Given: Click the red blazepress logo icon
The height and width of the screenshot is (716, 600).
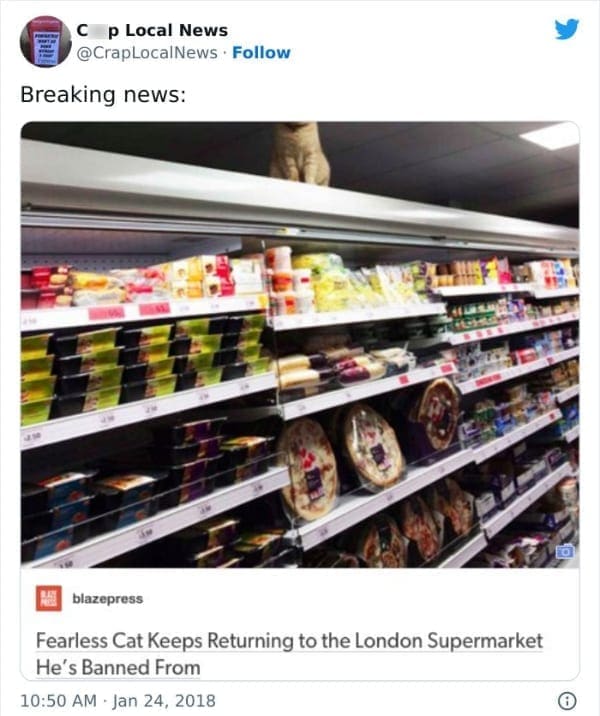Looking at the screenshot, I should point(49,598).
